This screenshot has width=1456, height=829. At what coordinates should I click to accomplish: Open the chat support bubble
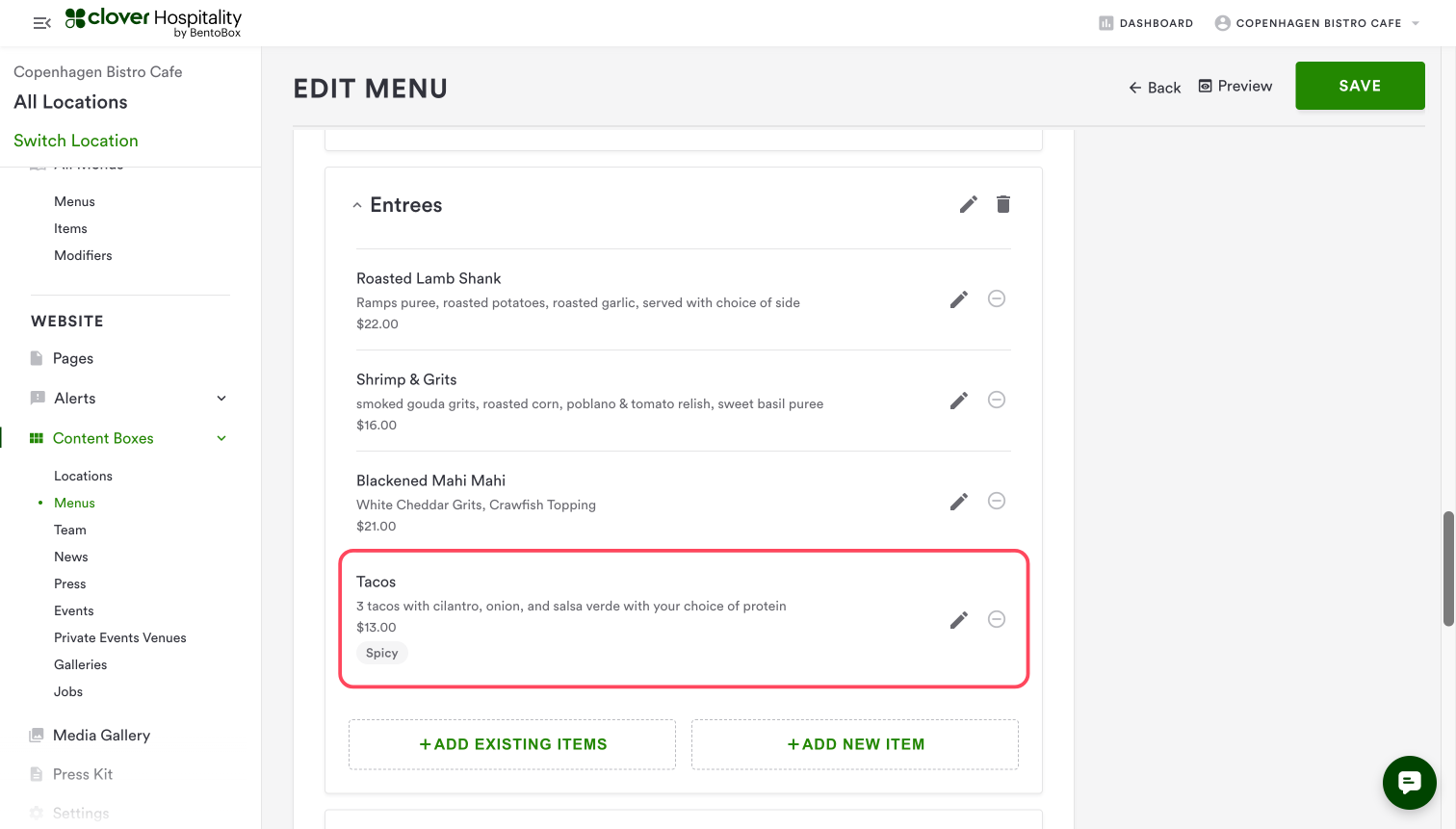tap(1409, 783)
